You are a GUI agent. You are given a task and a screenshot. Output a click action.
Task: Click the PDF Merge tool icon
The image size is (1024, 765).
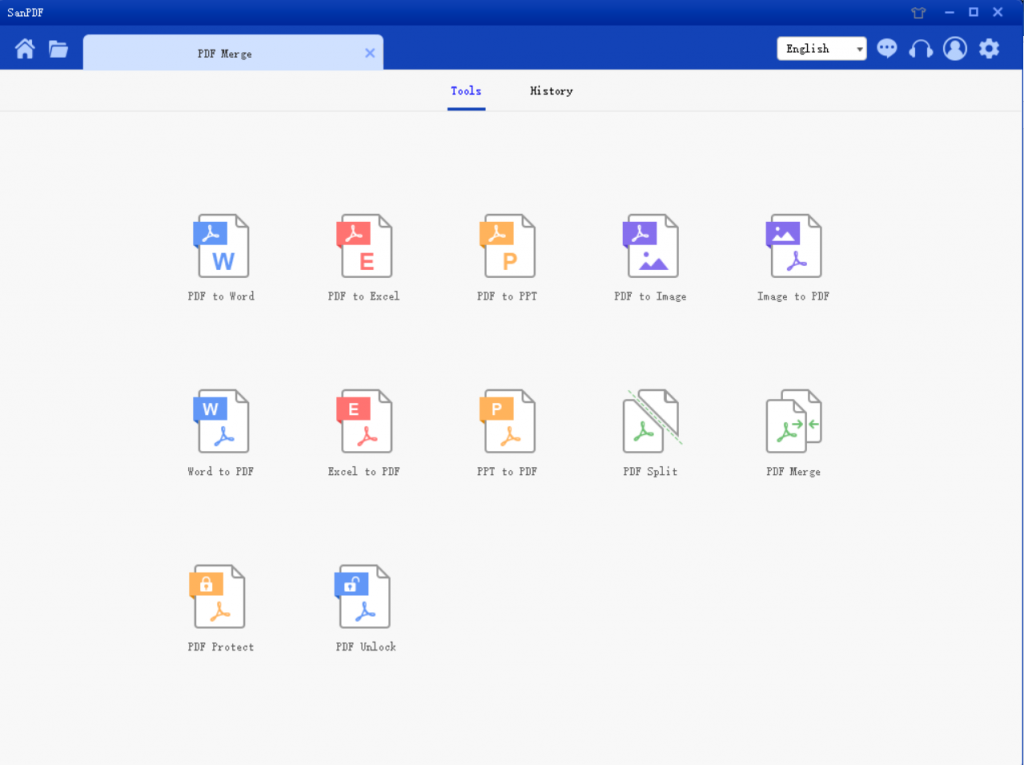(x=793, y=421)
